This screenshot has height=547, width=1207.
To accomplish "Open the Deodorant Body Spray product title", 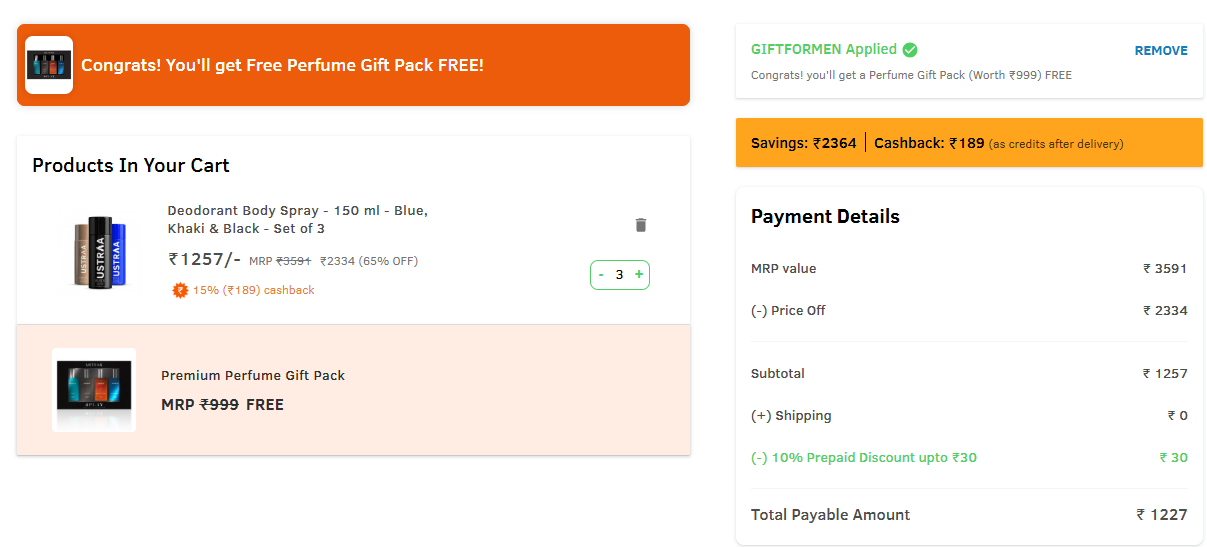I will pos(298,219).
